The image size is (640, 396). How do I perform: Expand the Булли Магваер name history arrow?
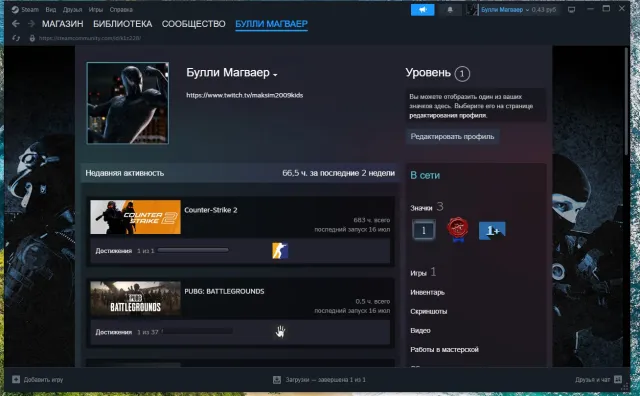275,74
